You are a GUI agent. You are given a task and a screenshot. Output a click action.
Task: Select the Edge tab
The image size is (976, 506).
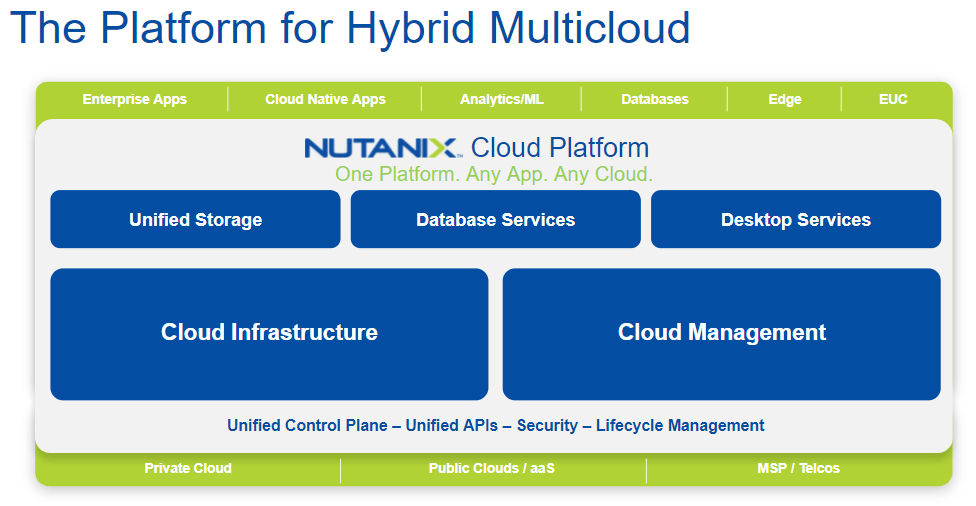coord(784,99)
